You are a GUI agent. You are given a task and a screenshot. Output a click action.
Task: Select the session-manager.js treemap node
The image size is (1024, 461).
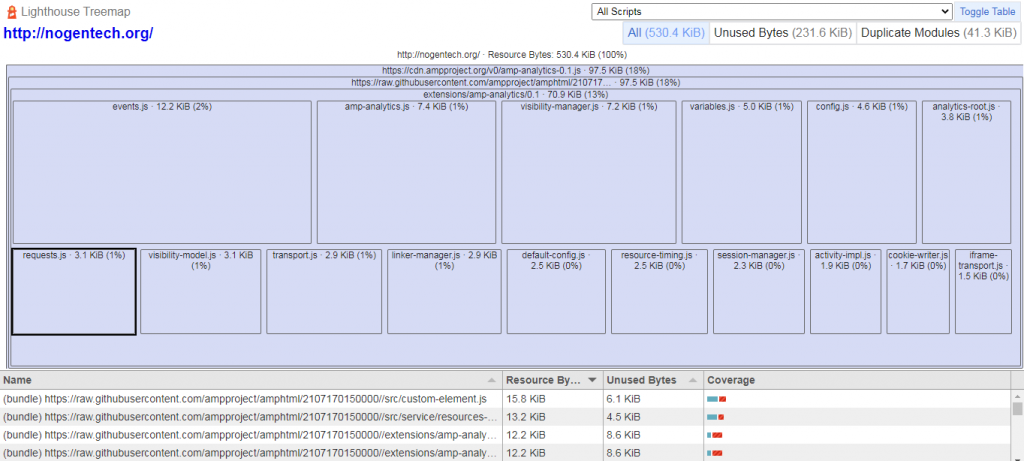758,291
